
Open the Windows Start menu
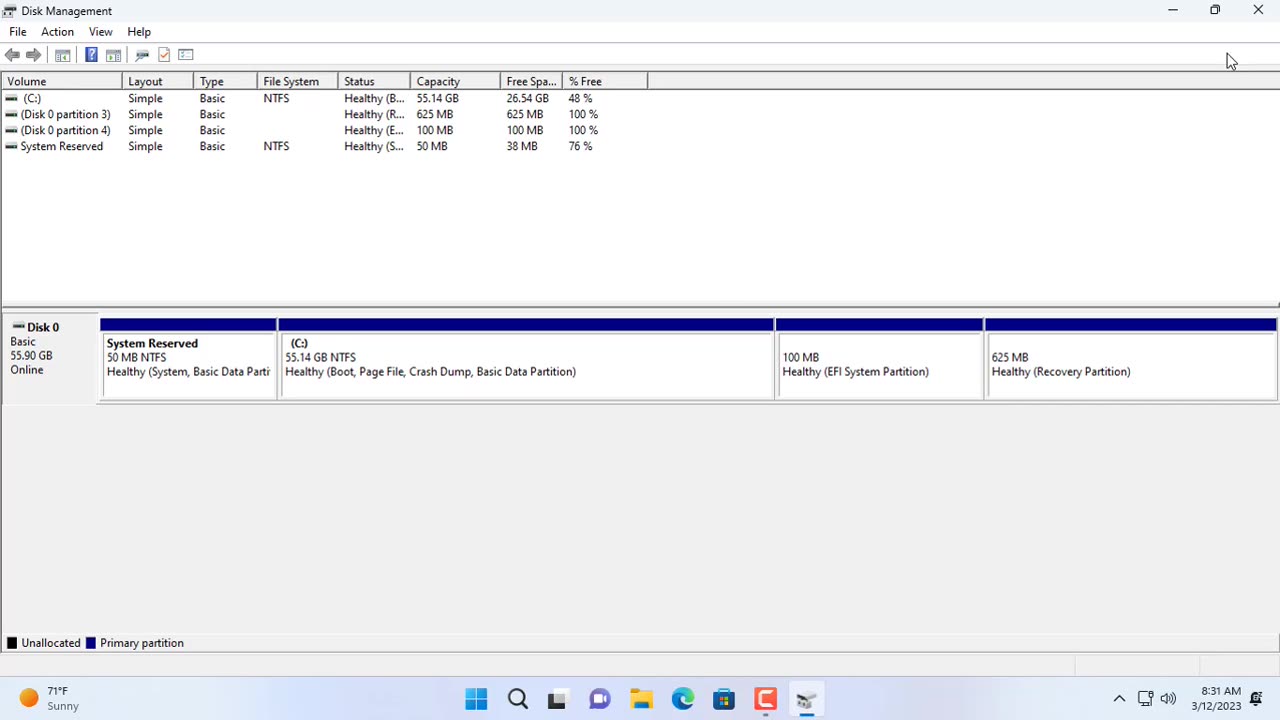pos(476,699)
